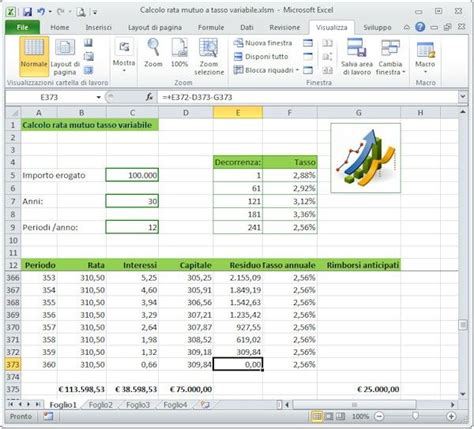
Task: Open the Layout di pagina tab
Action: [155, 27]
